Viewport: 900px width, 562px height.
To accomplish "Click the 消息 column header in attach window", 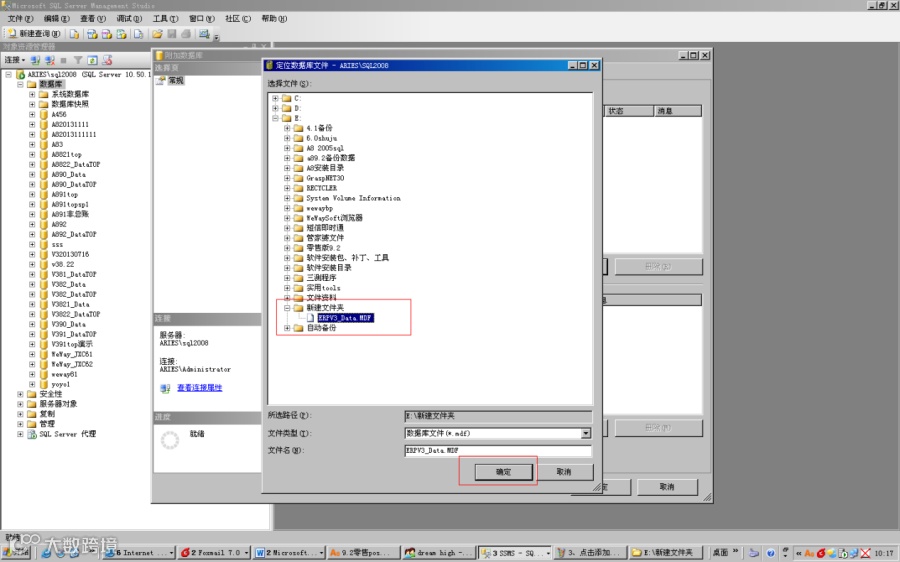I will [x=678, y=111].
